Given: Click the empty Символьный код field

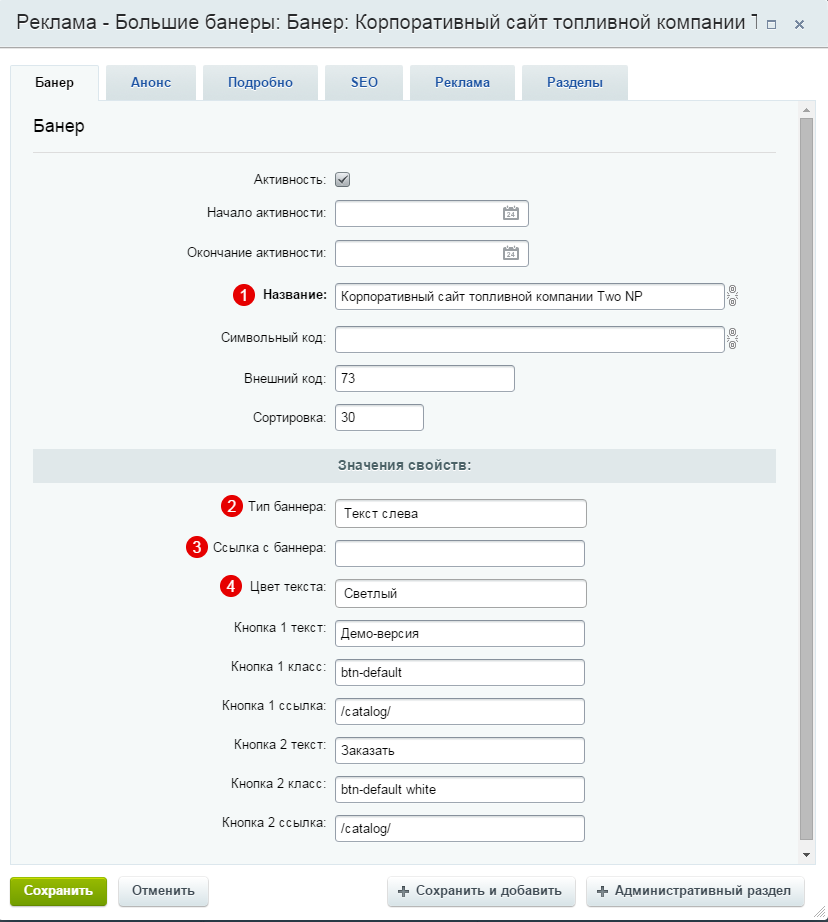Looking at the screenshot, I should (x=529, y=339).
